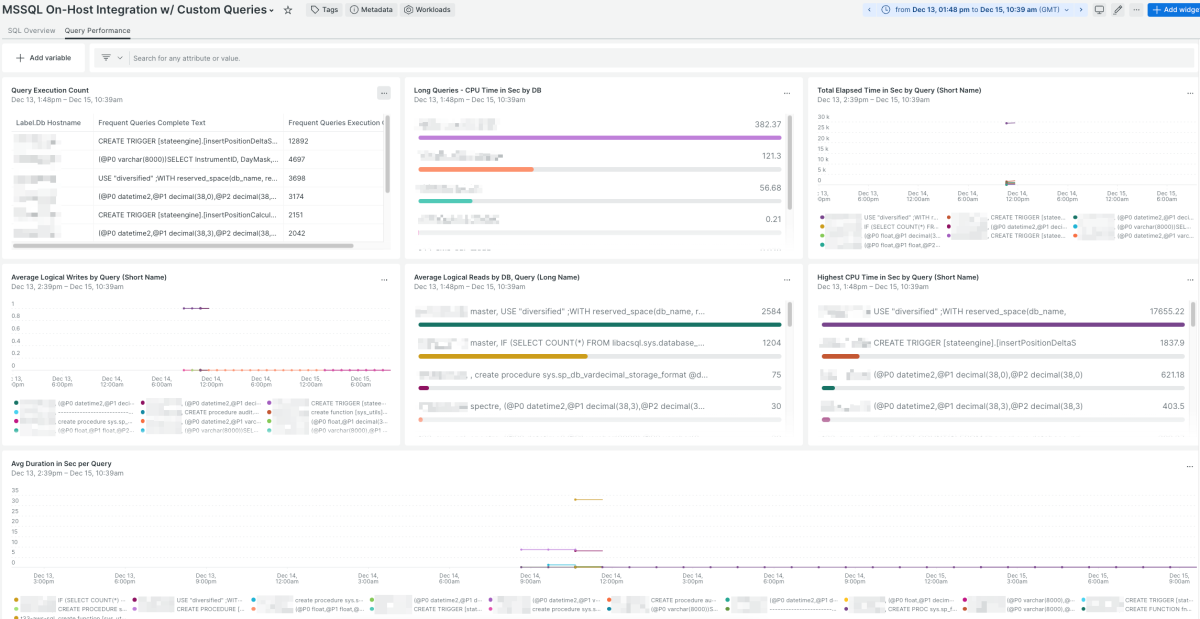Open the filter type dropdown

tap(111, 58)
